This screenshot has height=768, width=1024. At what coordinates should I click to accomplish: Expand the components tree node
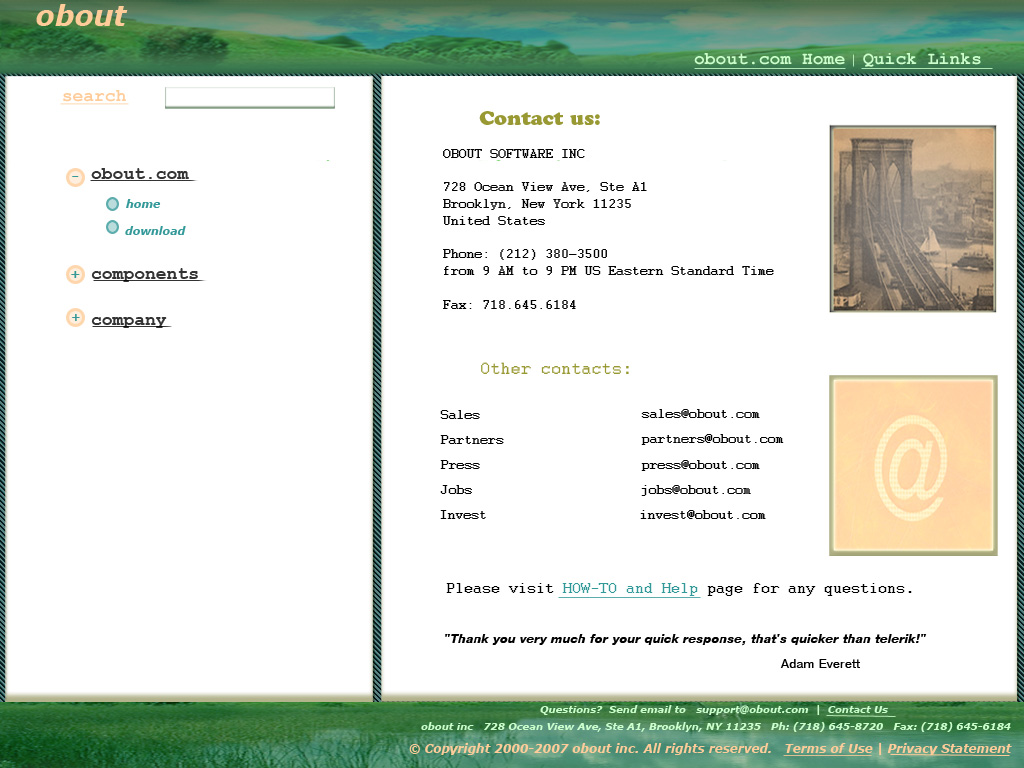tap(75, 274)
